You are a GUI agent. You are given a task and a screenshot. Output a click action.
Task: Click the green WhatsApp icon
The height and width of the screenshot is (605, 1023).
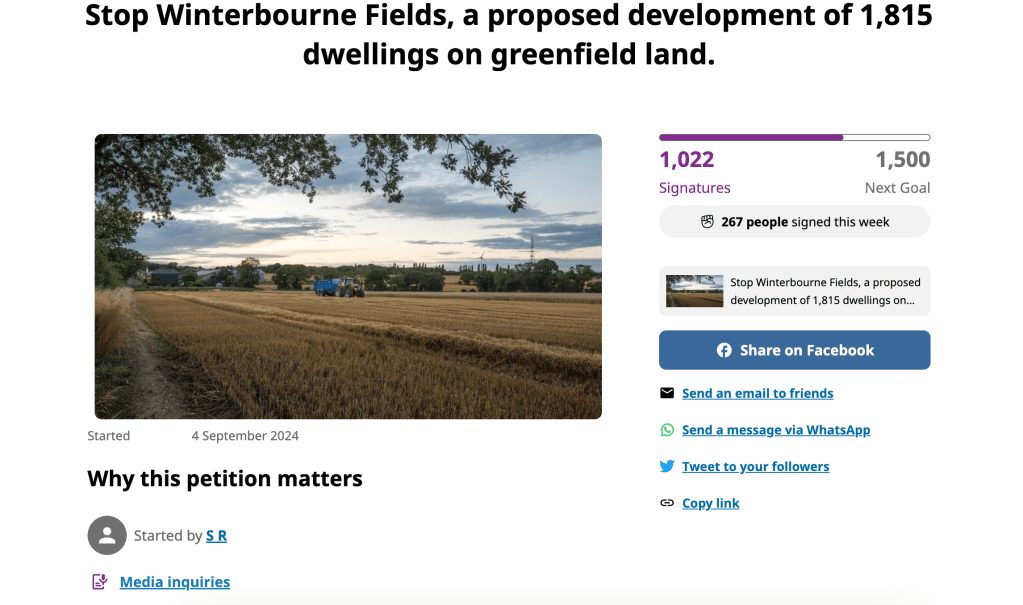pyautogui.click(x=667, y=430)
